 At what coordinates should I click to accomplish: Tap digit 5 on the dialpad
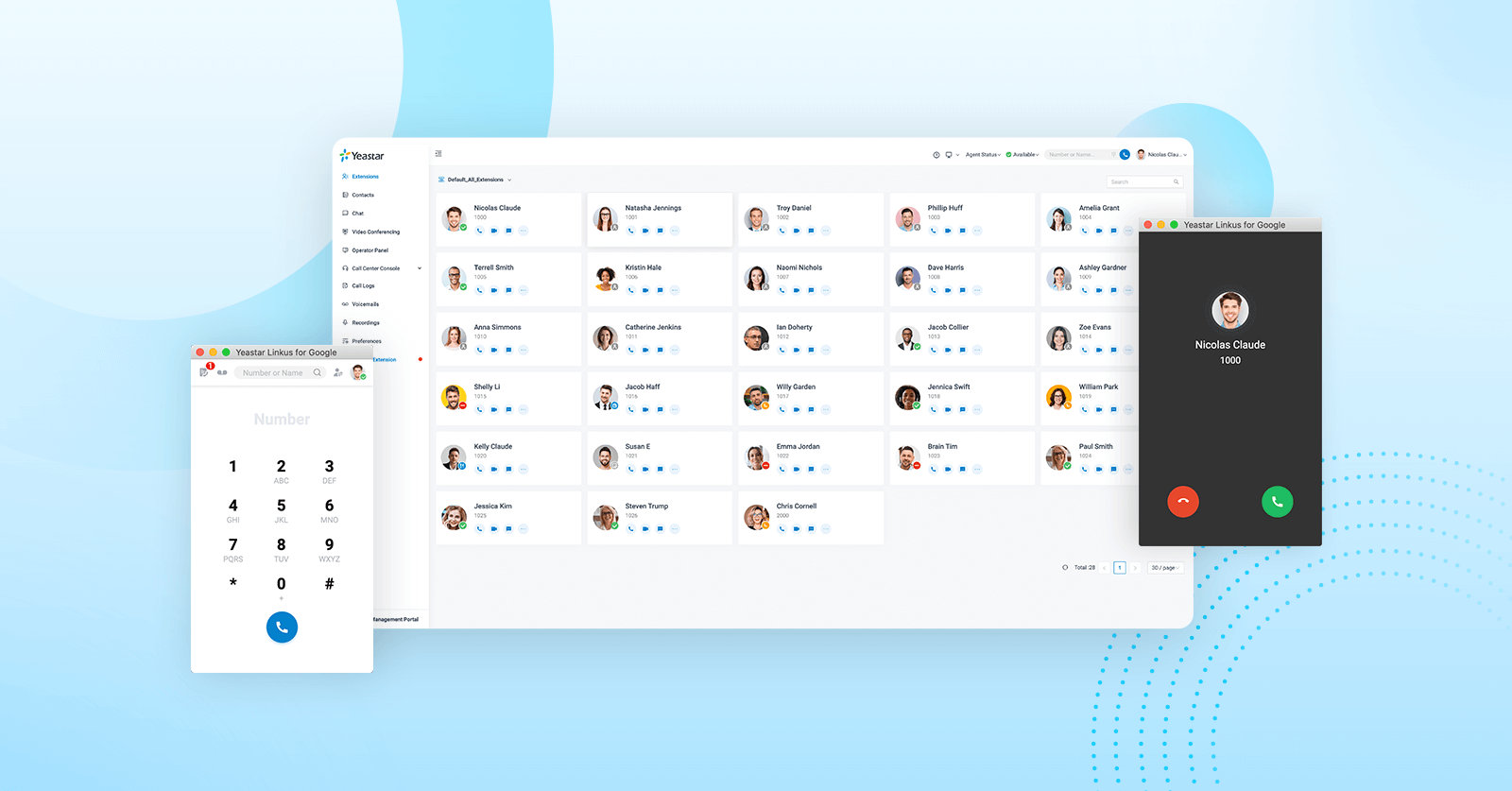tap(281, 510)
